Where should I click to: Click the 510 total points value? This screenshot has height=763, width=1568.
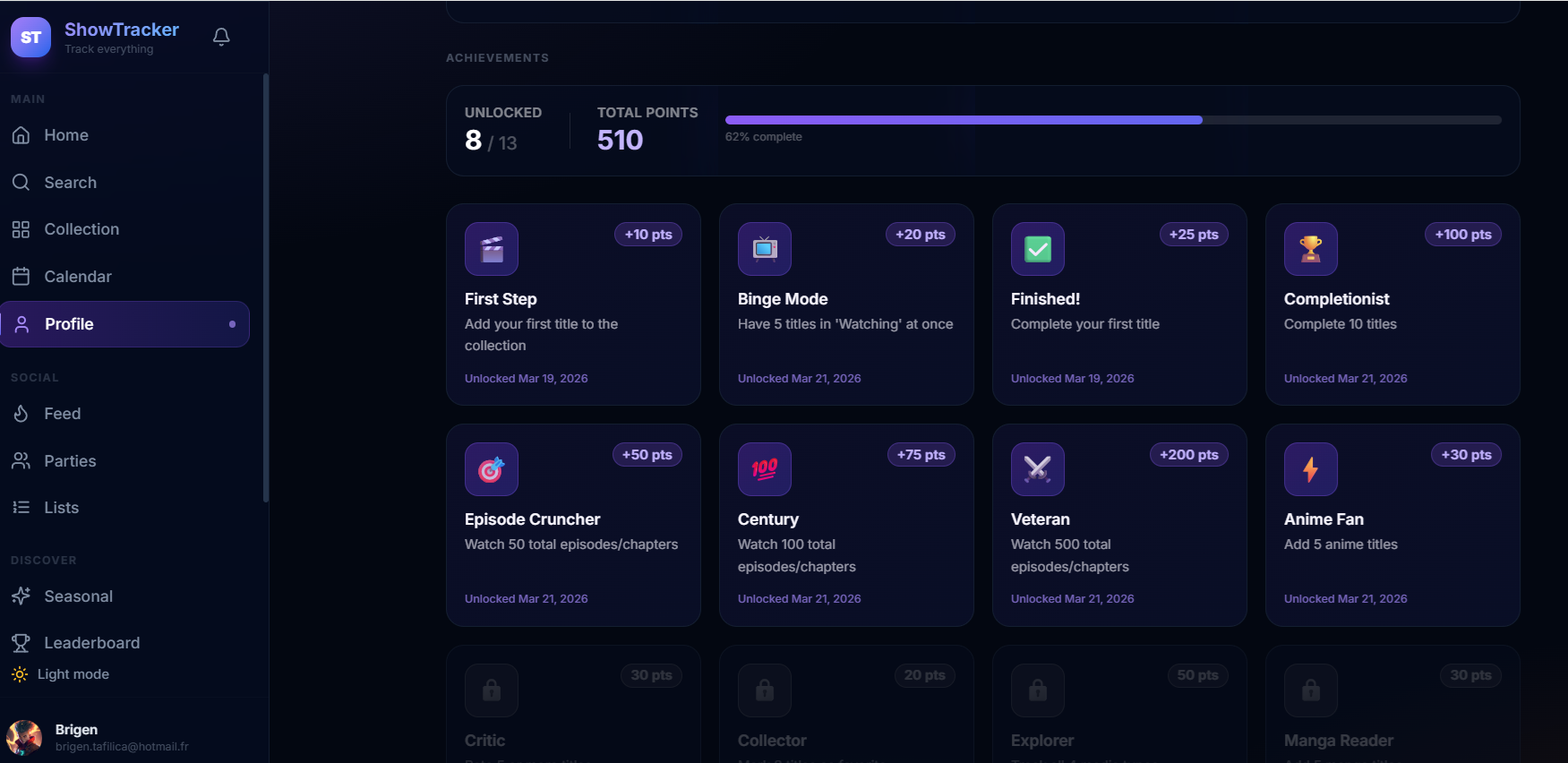point(620,141)
